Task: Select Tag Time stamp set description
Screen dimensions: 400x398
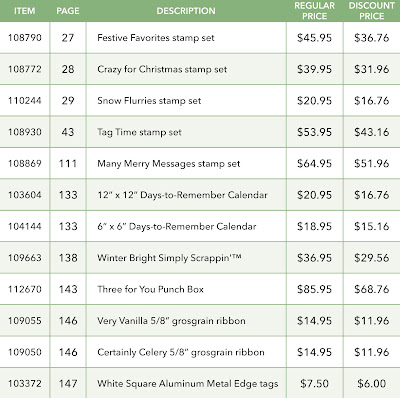Action: click(139, 132)
